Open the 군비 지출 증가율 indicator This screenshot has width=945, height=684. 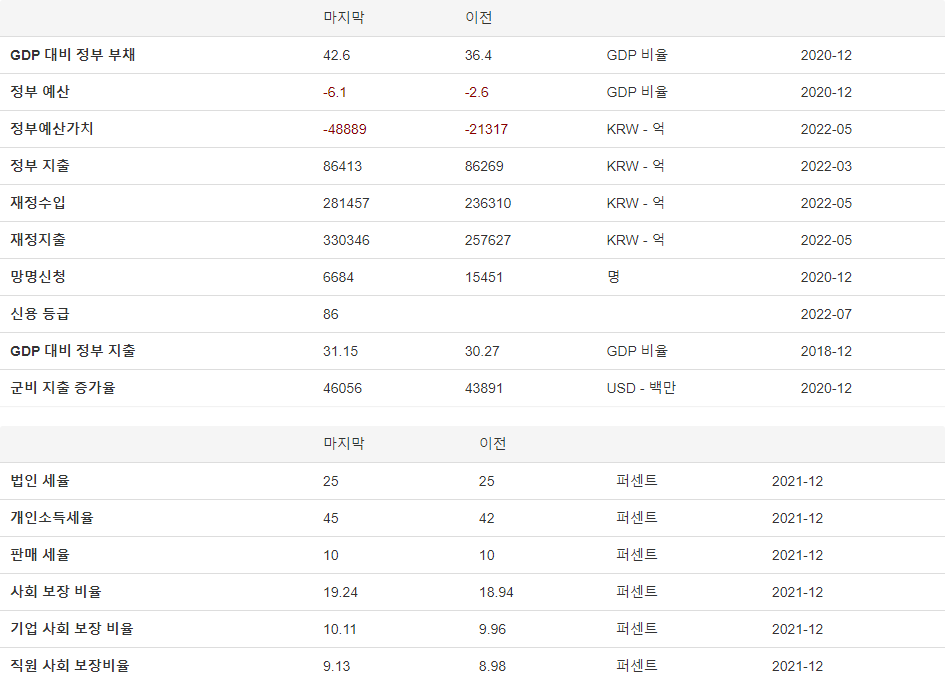coord(63,387)
